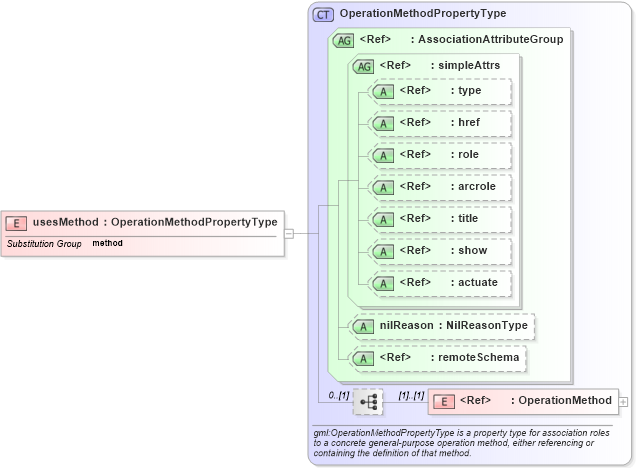This screenshot has height=468, width=636.
Task: Click the A icon of nilReason attribute
Action: tap(363, 326)
